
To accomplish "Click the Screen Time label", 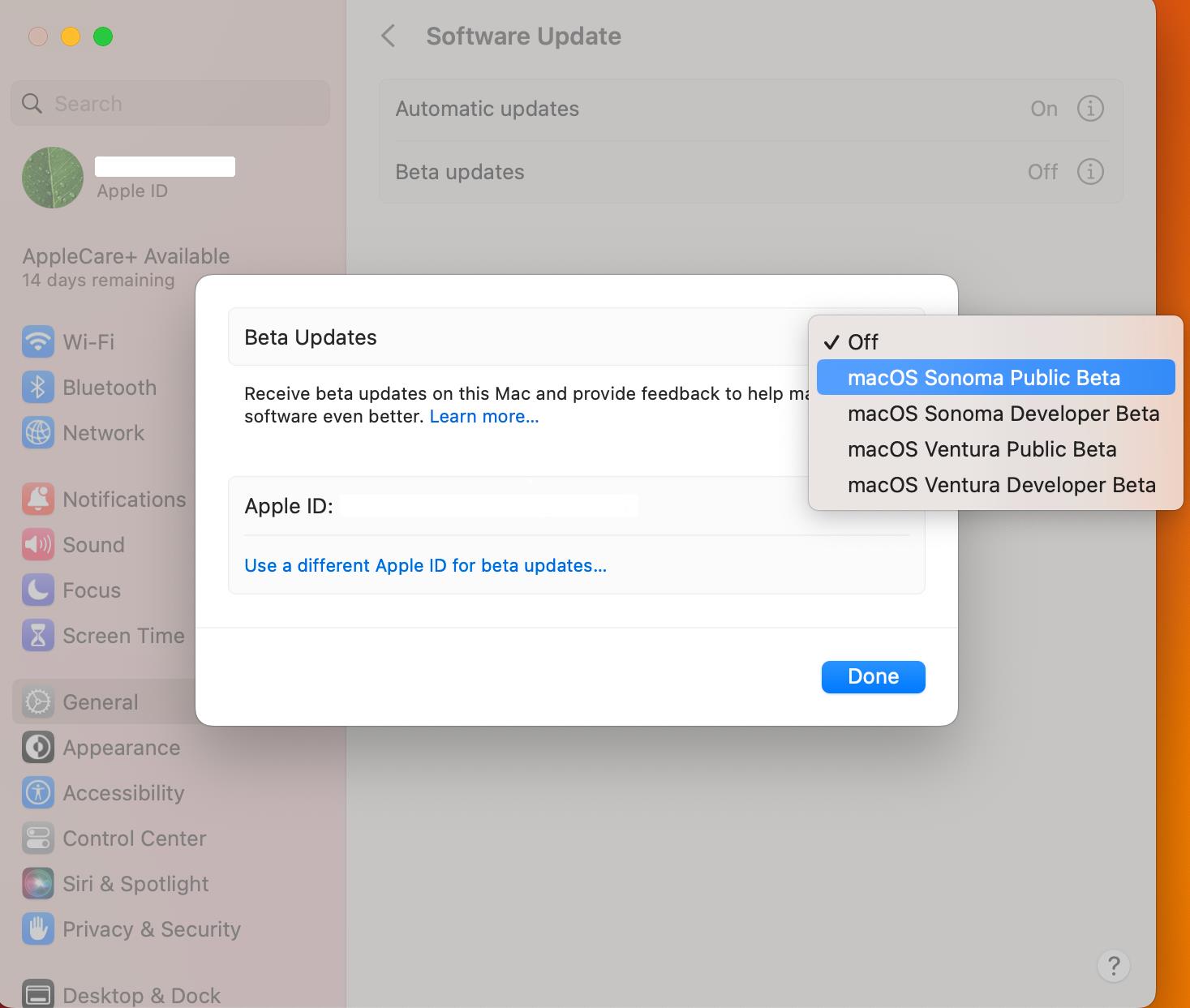I will pos(123,635).
